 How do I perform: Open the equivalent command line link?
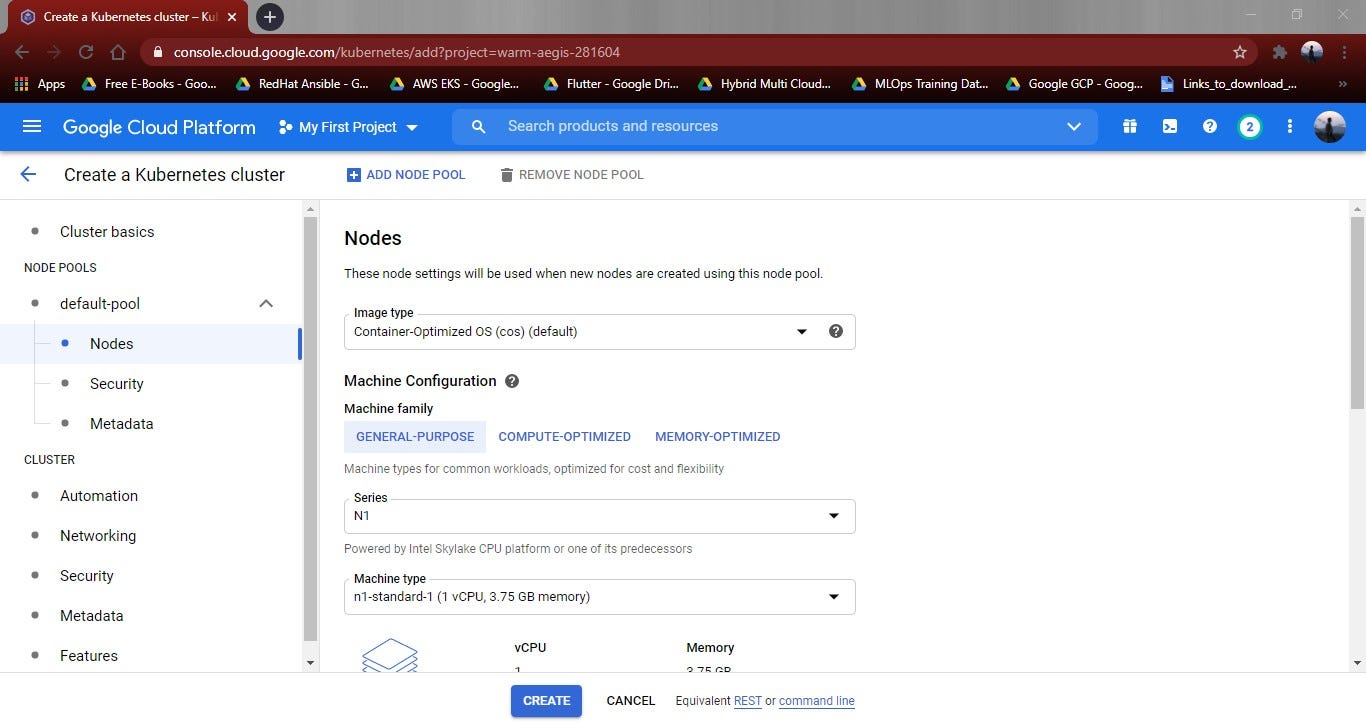817,701
